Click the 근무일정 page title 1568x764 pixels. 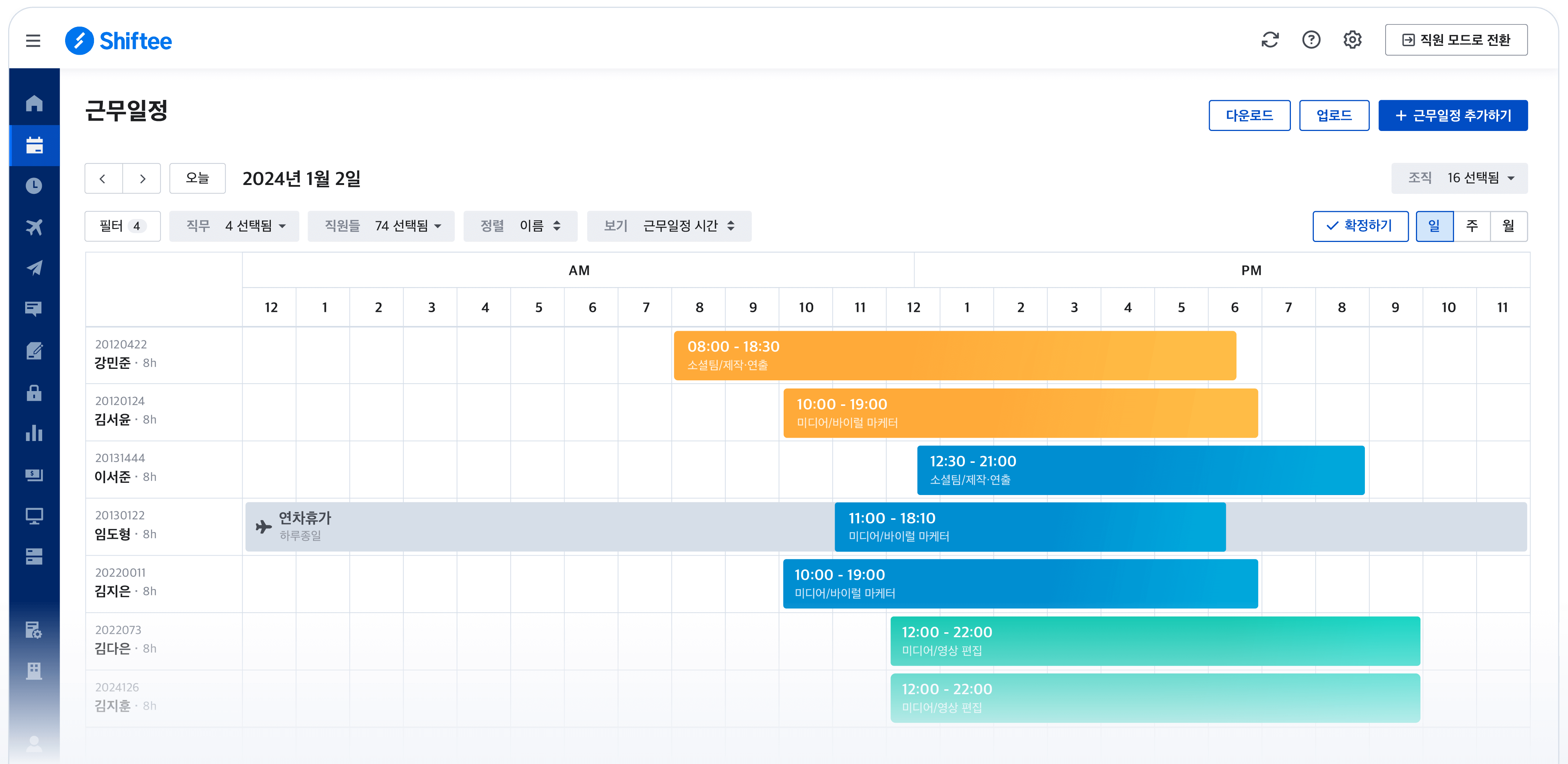point(126,110)
